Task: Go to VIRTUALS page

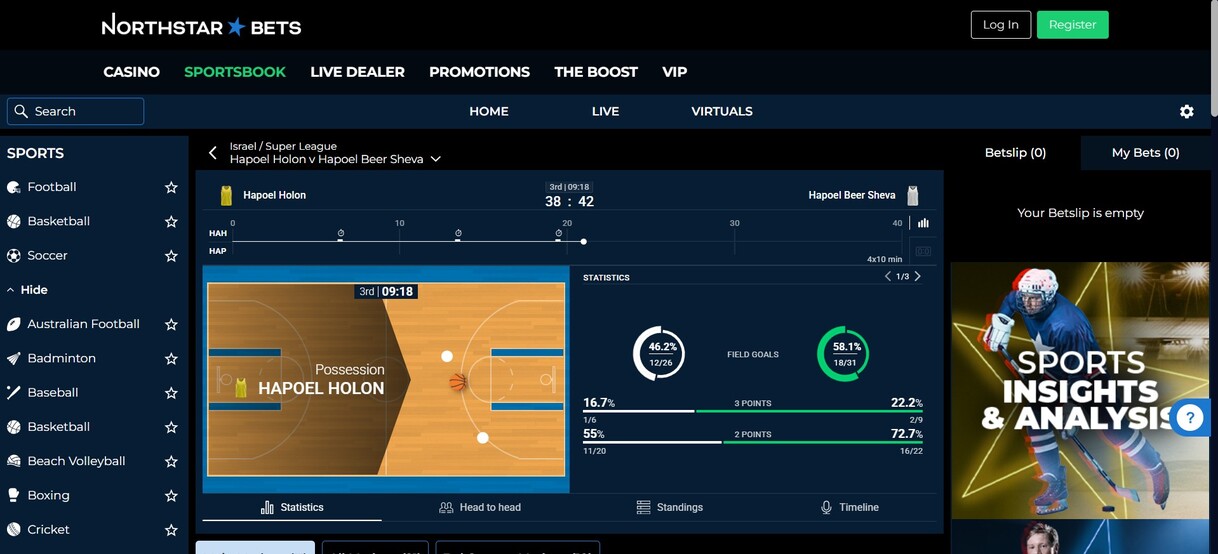Action: pos(722,111)
